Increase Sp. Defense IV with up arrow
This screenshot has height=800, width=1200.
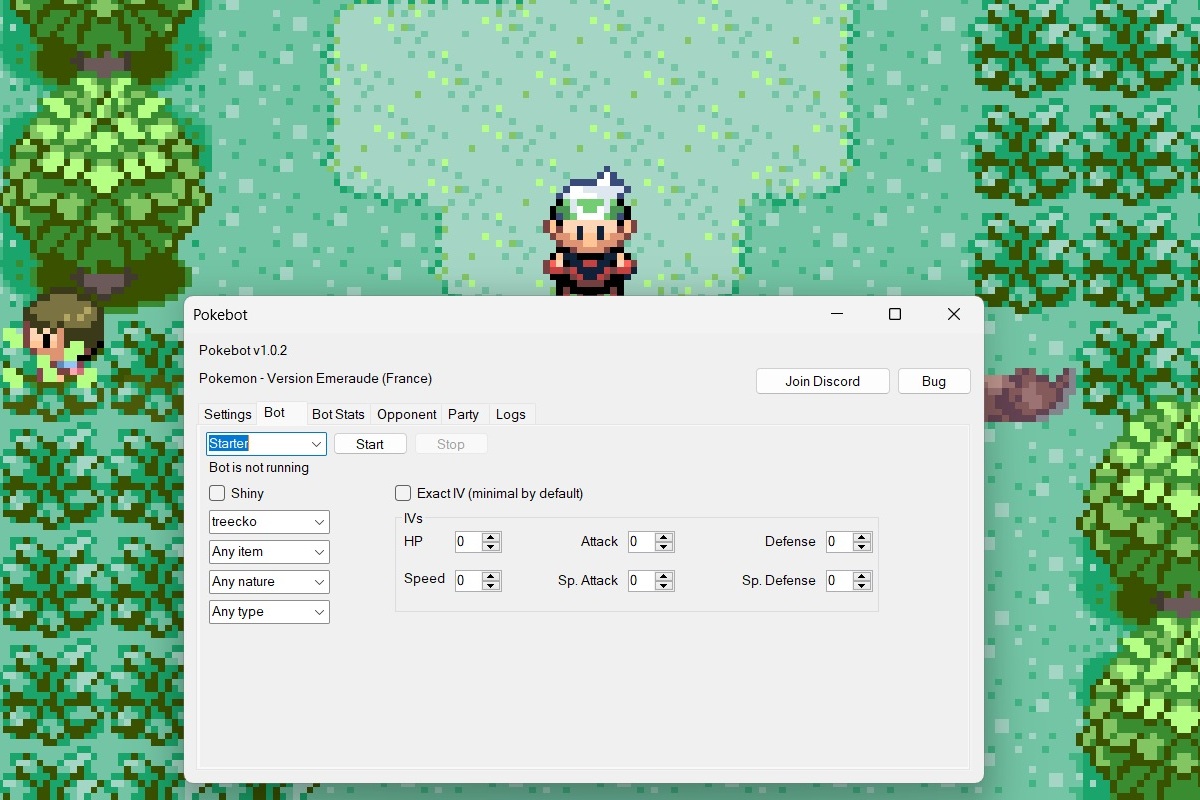tap(862, 575)
